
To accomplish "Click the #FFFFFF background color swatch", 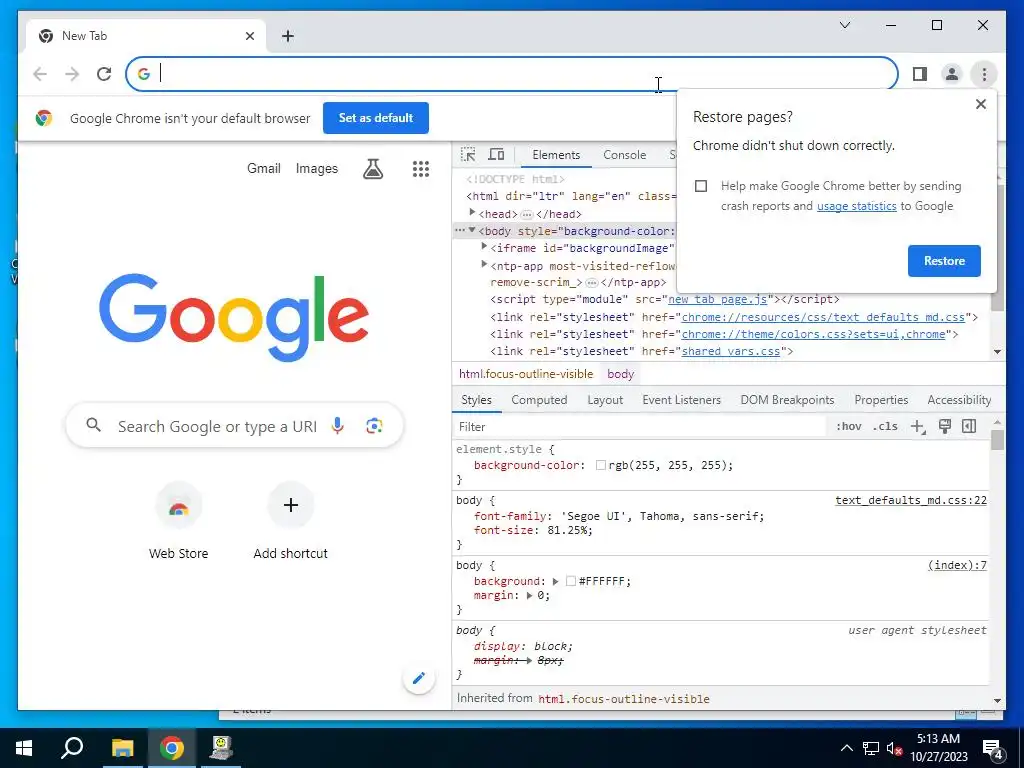I will click(571, 581).
